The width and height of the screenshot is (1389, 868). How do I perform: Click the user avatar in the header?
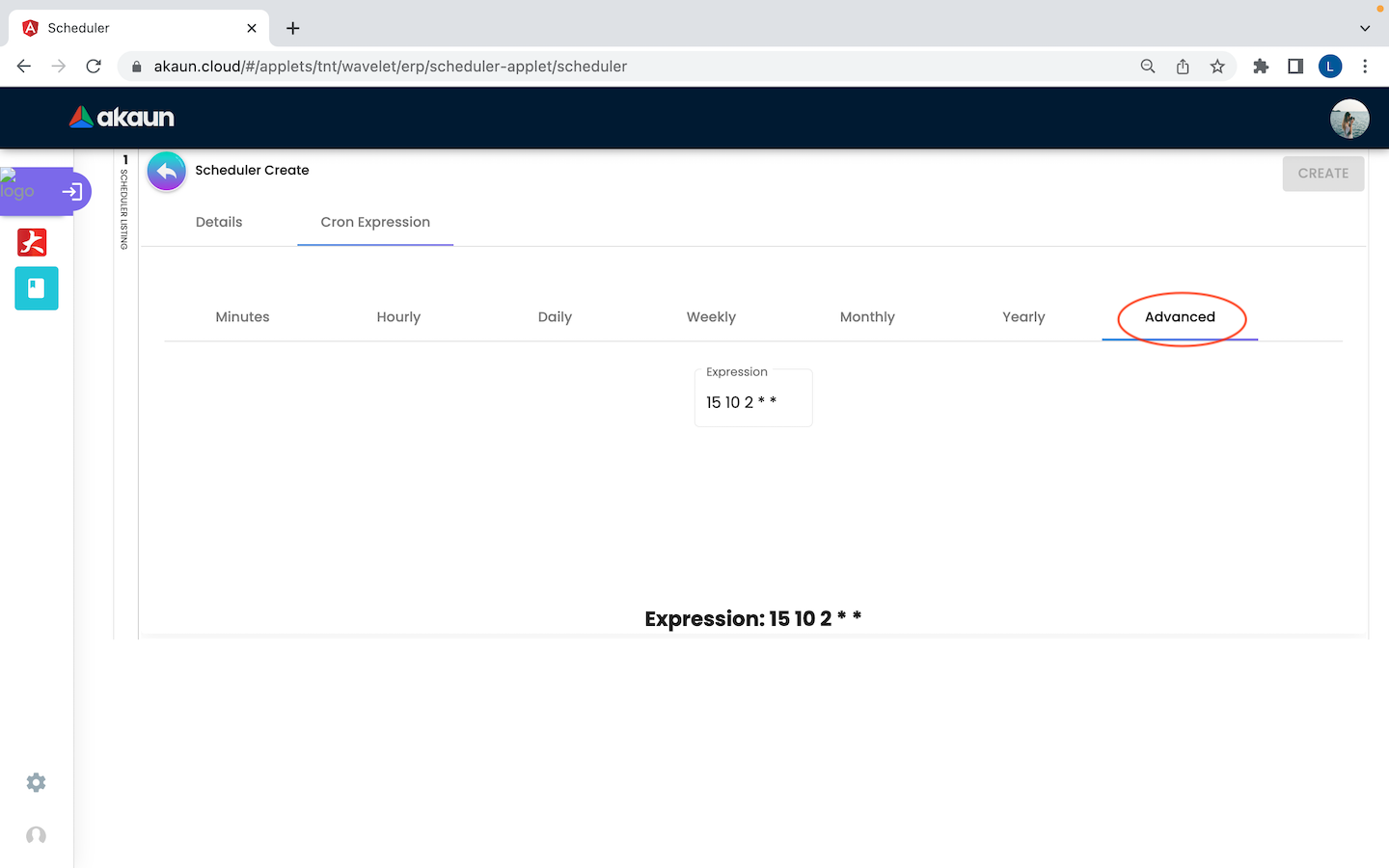(x=1348, y=119)
